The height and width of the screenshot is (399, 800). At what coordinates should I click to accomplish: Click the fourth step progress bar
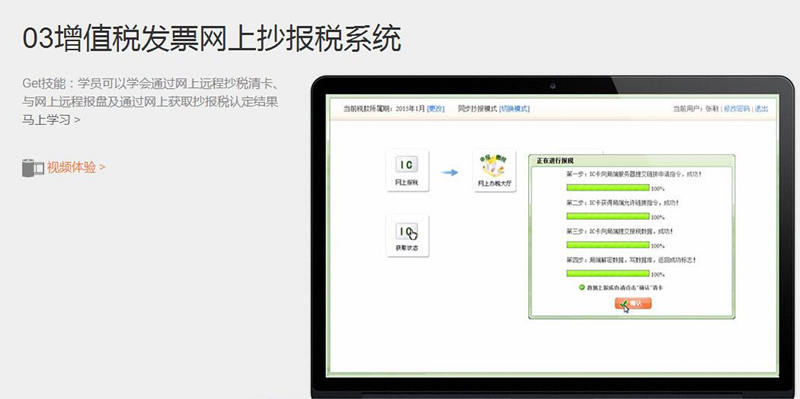[x=608, y=273]
